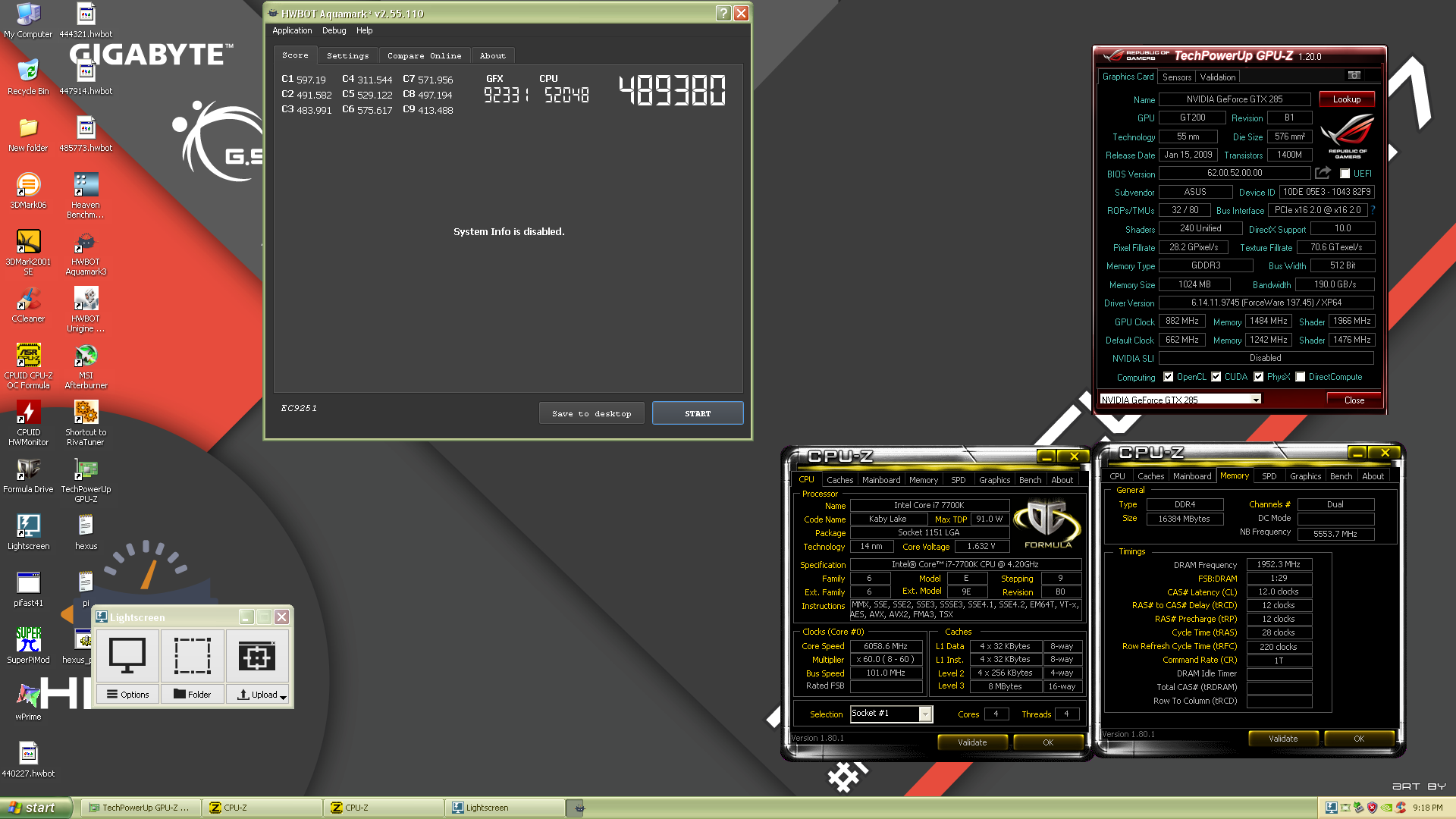This screenshot has width=1456, height=819.
Task: Click GPU-Z BIOS share/export icon
Action: 1323,173
